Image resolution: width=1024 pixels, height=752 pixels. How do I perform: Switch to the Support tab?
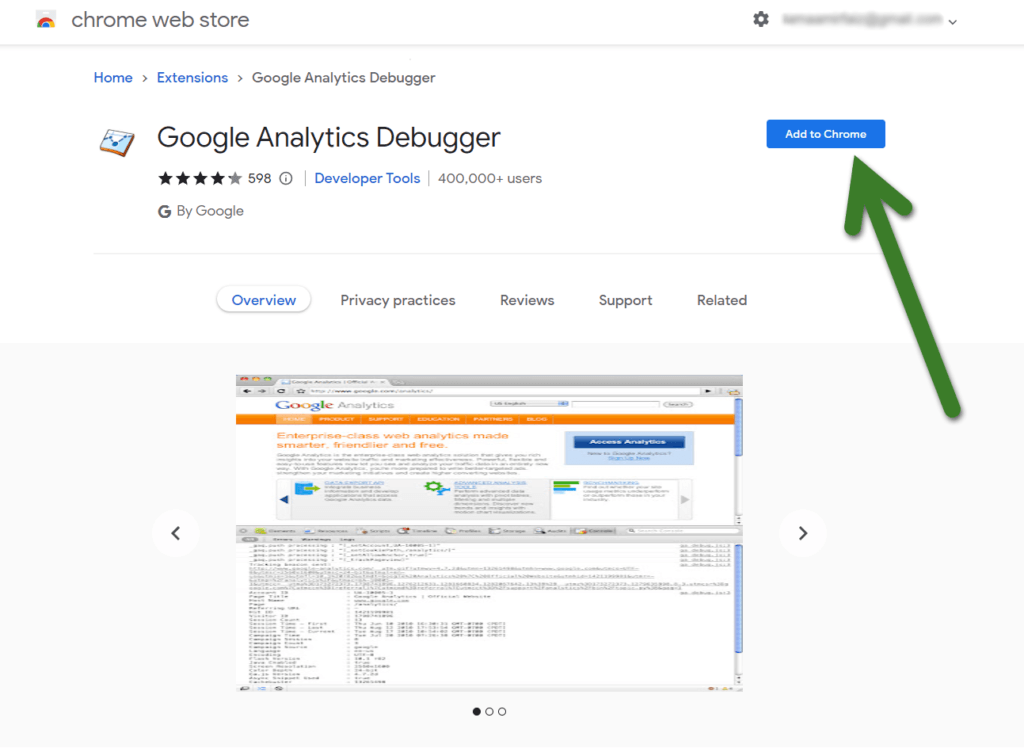(626, 300)
